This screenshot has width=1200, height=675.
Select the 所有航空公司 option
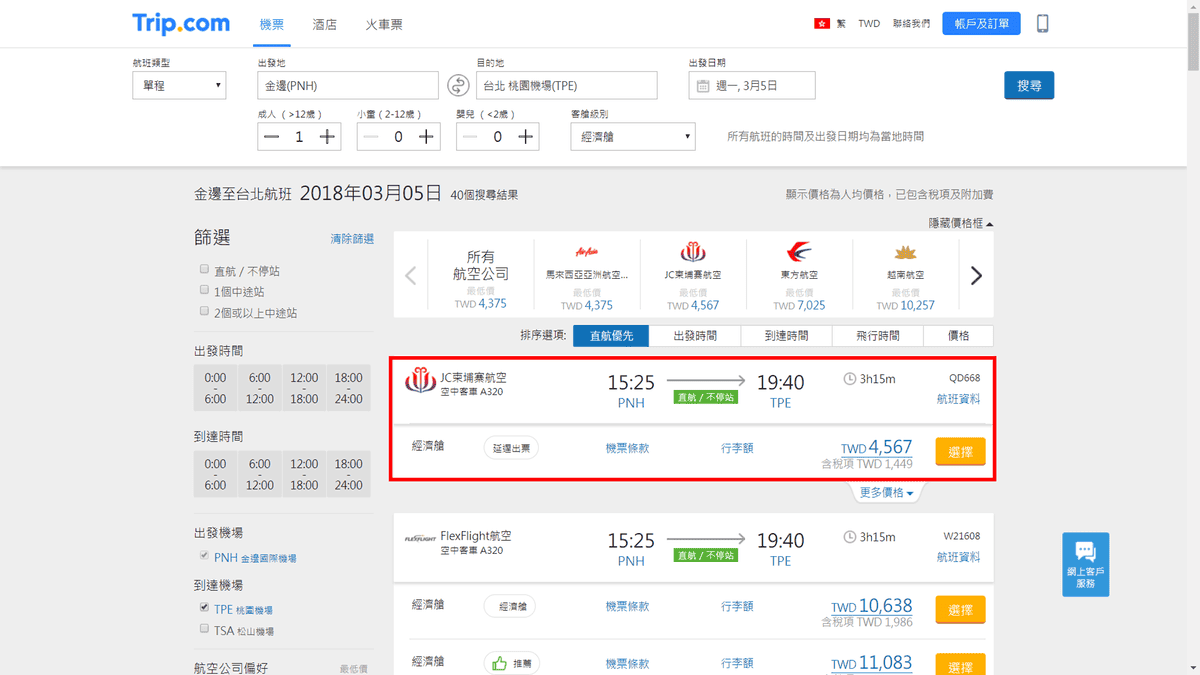[481, 276]
